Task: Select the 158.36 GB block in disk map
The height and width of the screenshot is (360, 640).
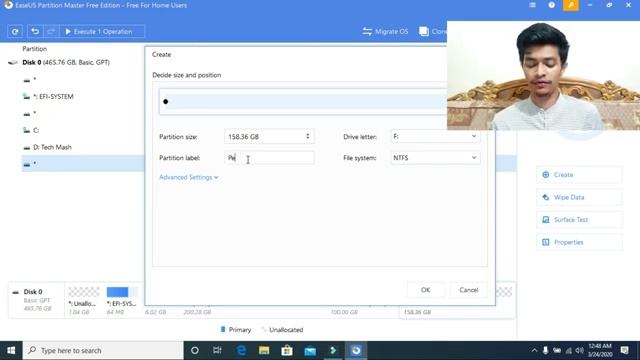Action: pyautogui.click(x=456, y=312)
